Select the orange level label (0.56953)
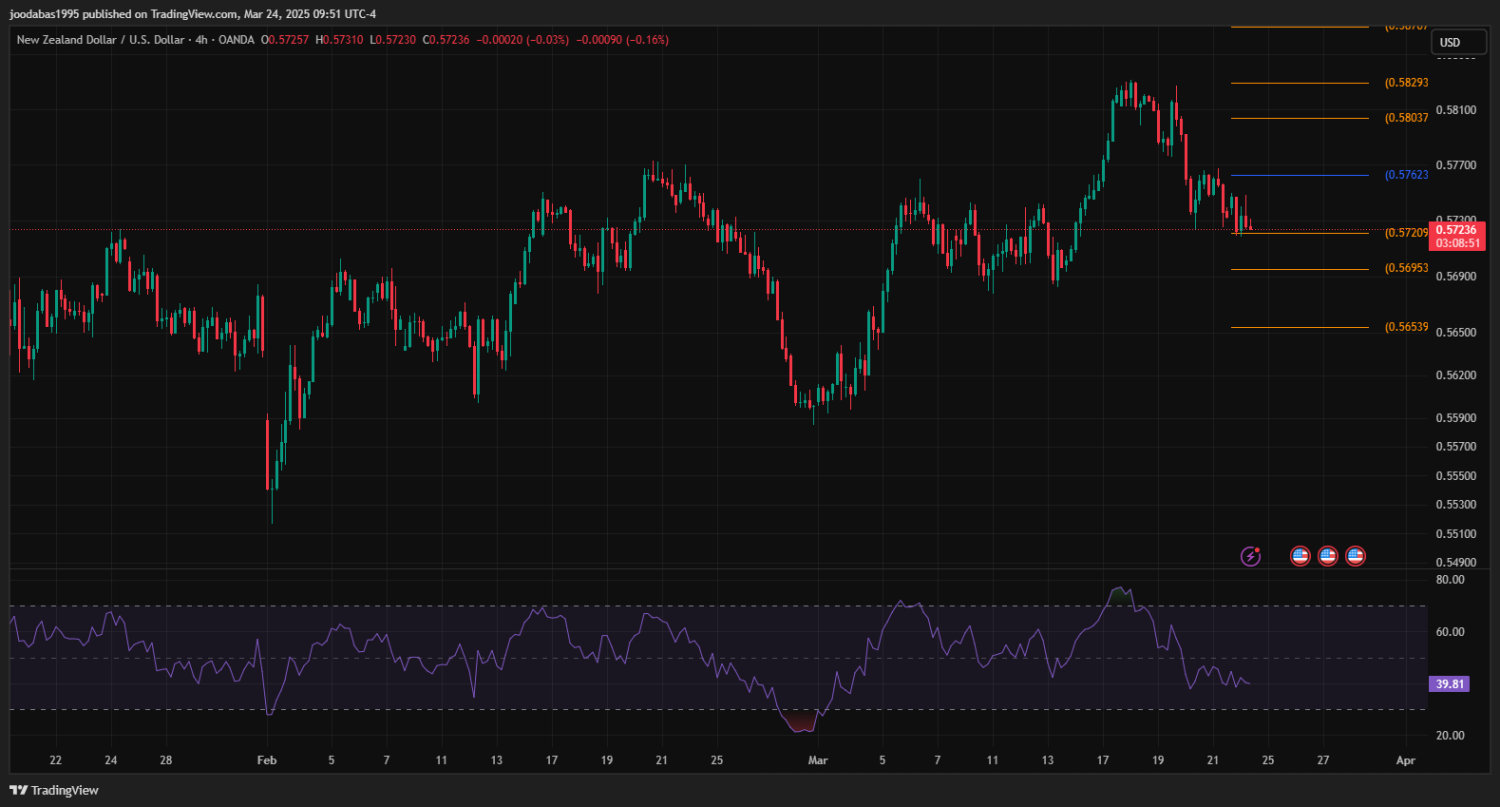 tap(1406, 269)
